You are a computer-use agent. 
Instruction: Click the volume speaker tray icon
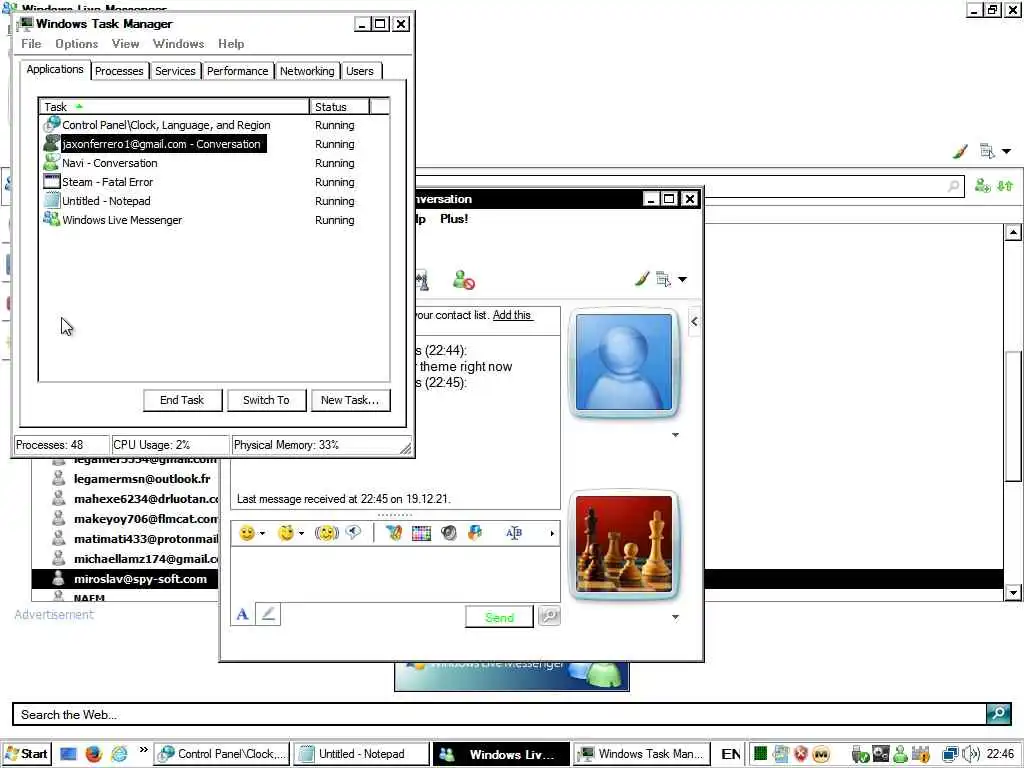(971, 754)
